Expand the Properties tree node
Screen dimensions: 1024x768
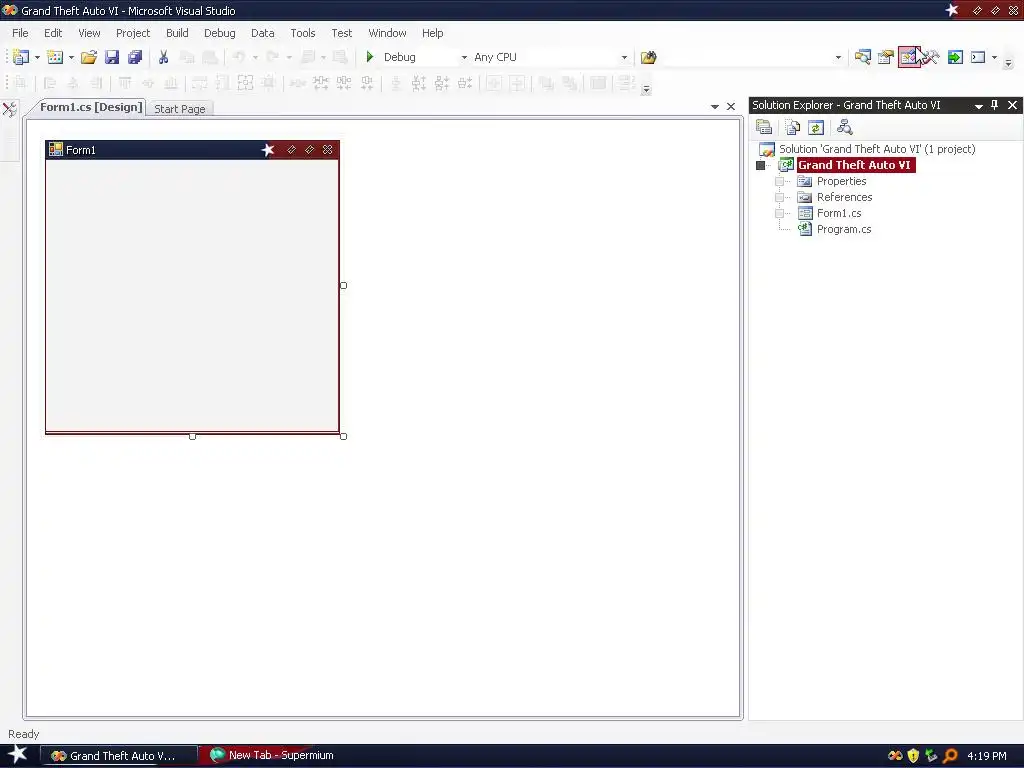(779, 182)
